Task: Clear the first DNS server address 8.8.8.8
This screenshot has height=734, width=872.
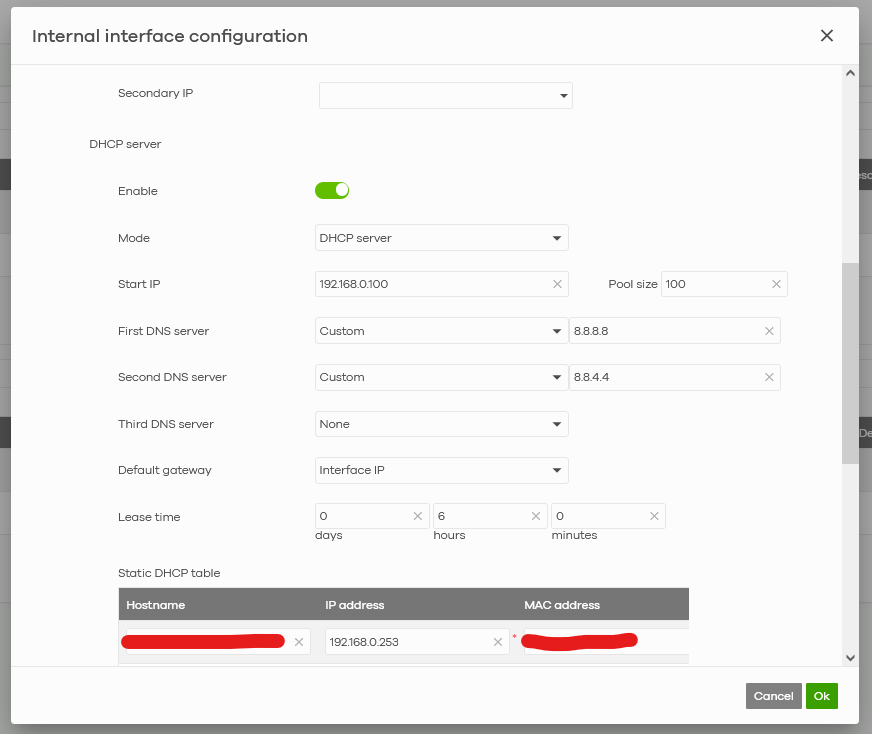Action: (x=769, y=331)
